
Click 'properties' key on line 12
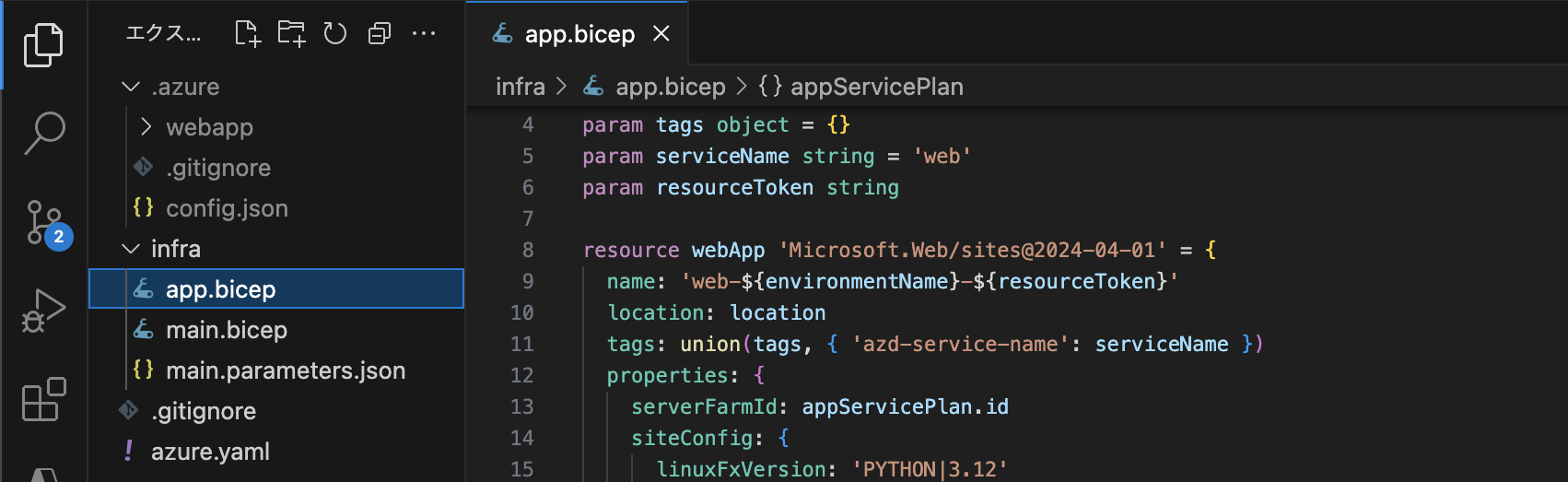point(668,375)
